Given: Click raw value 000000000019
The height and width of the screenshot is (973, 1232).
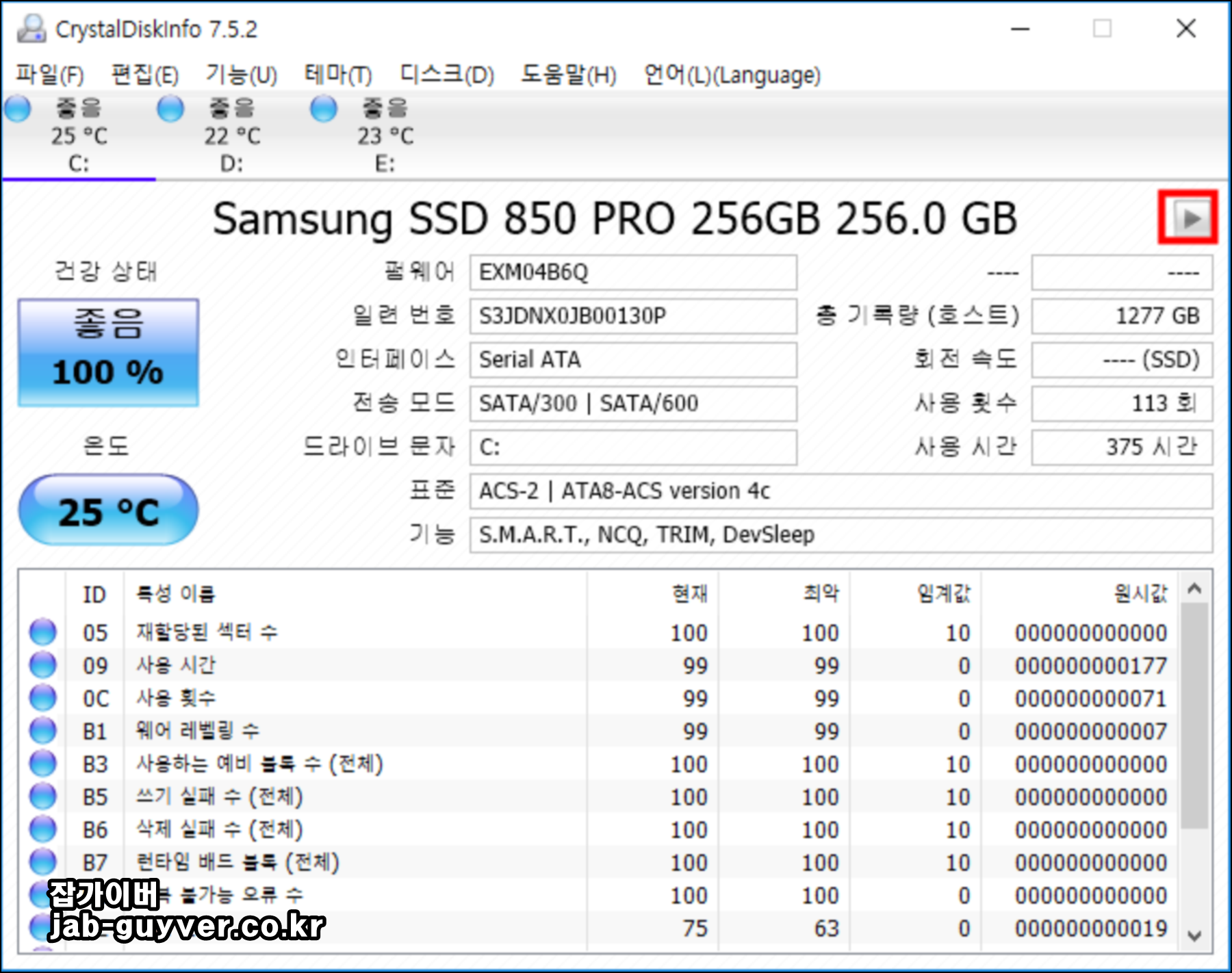Looking at the screenshot, I should point(1091,929).
